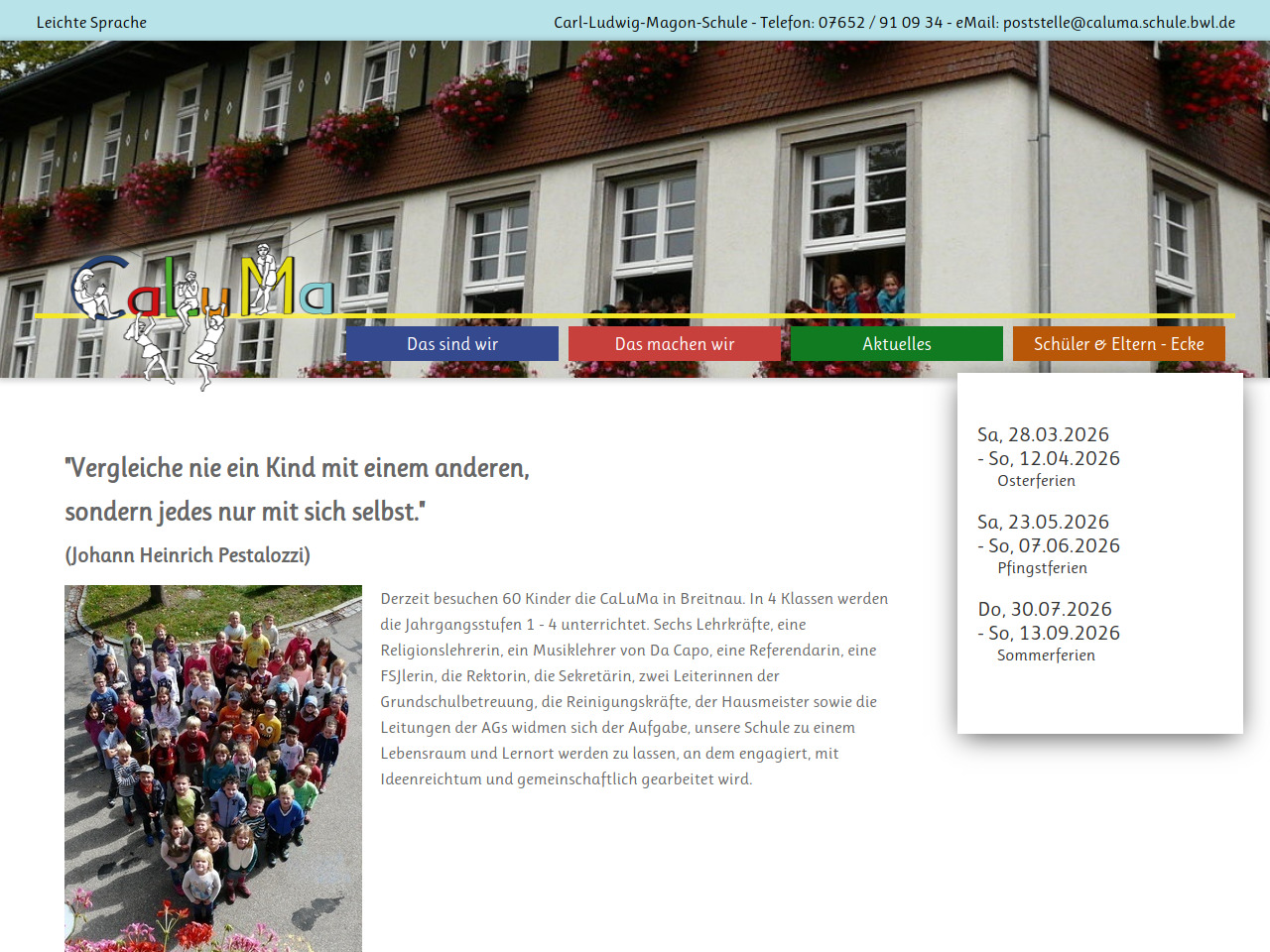Go to the green Aktuelles menu item
This screenshot has height=952, width=1270.
pos(897,344)
